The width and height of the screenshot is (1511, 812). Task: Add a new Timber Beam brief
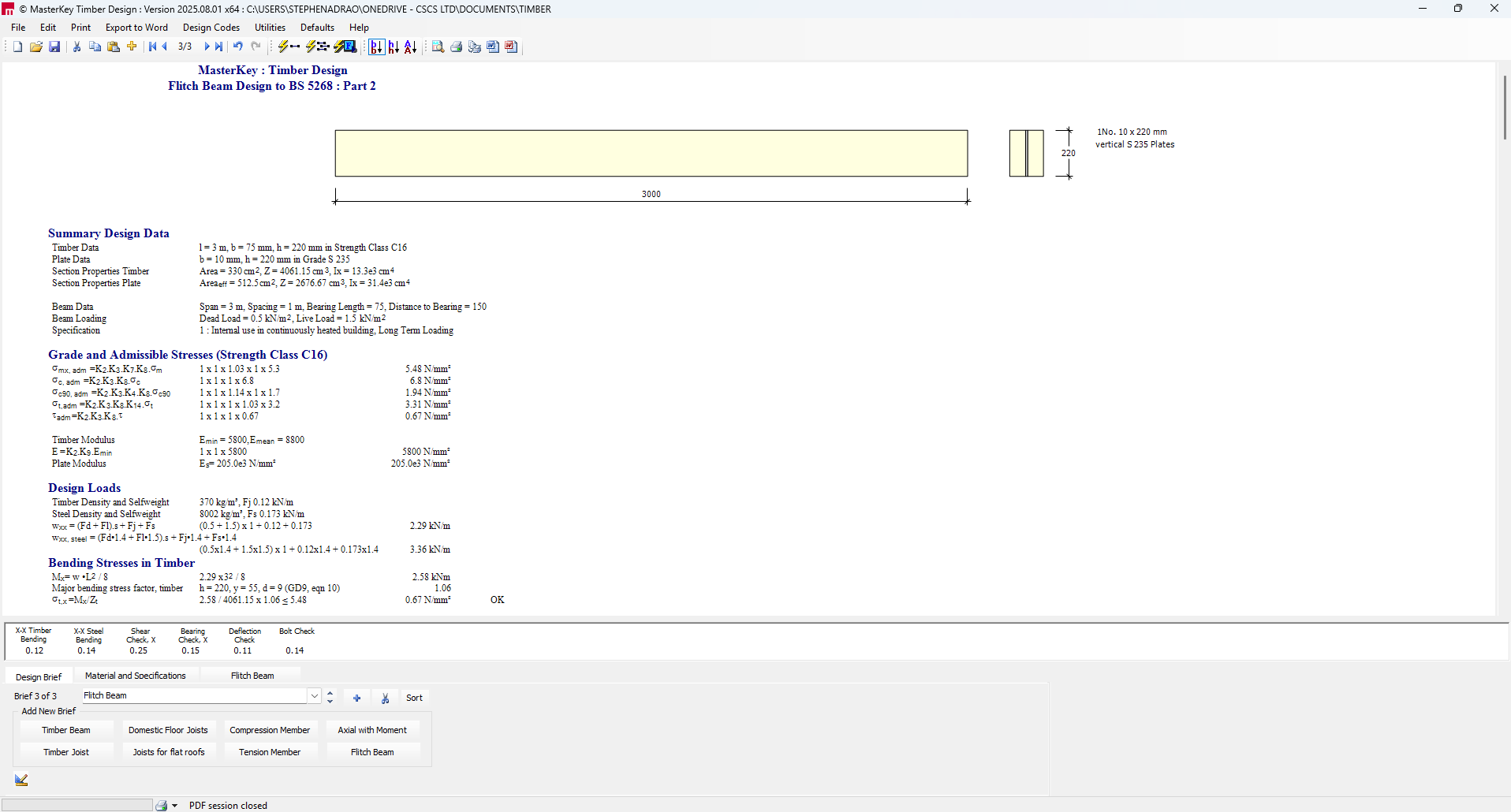66,730
